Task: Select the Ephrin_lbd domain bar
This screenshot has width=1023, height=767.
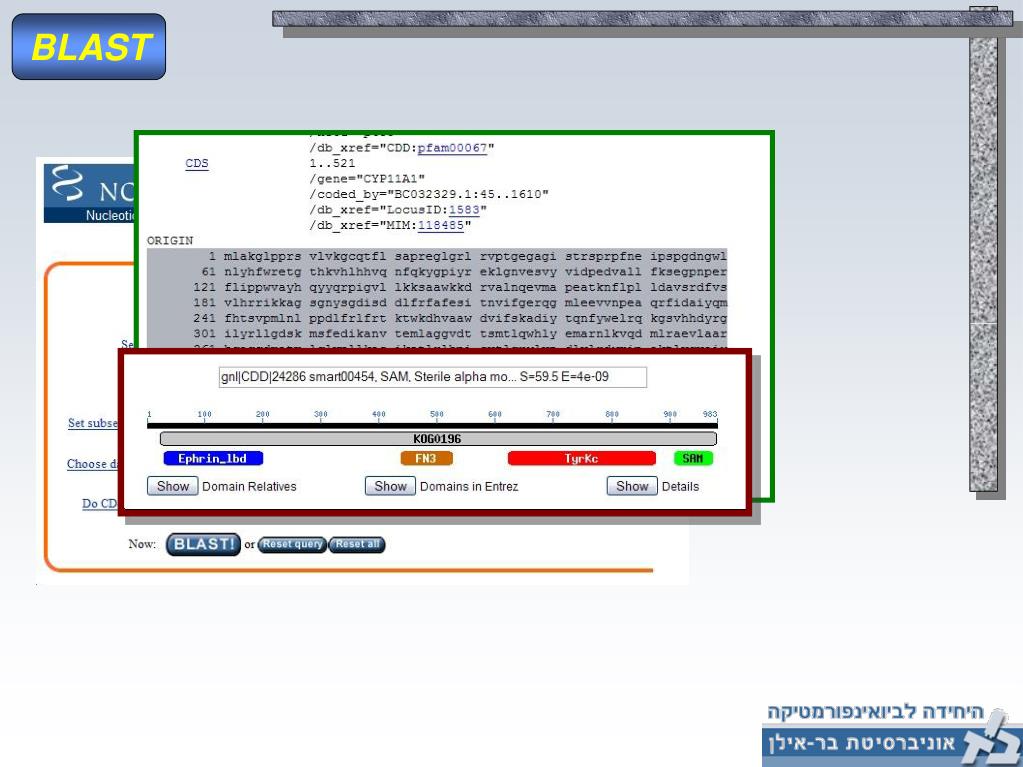Action: click(x=213, y=459)
